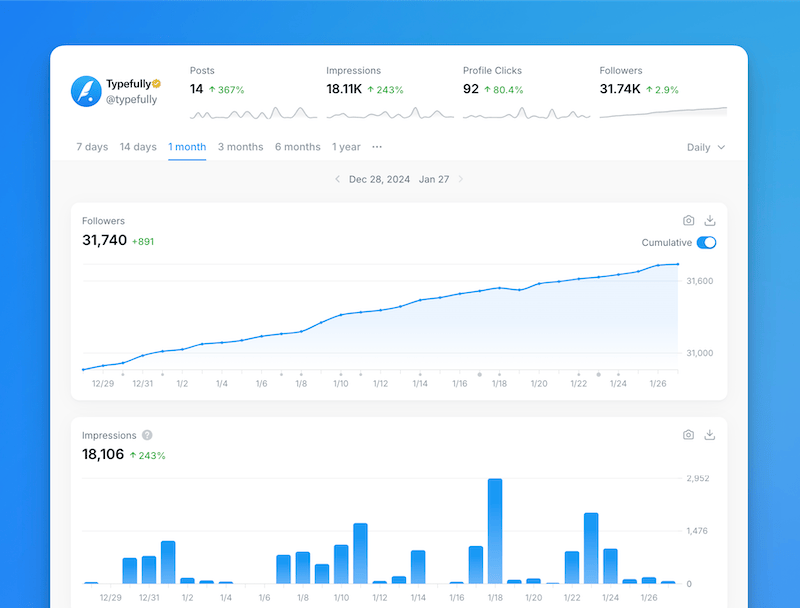Viewport: 800px width, 608px height.
Task: Switch to the 3 months tab
Action: coord(240,147)
